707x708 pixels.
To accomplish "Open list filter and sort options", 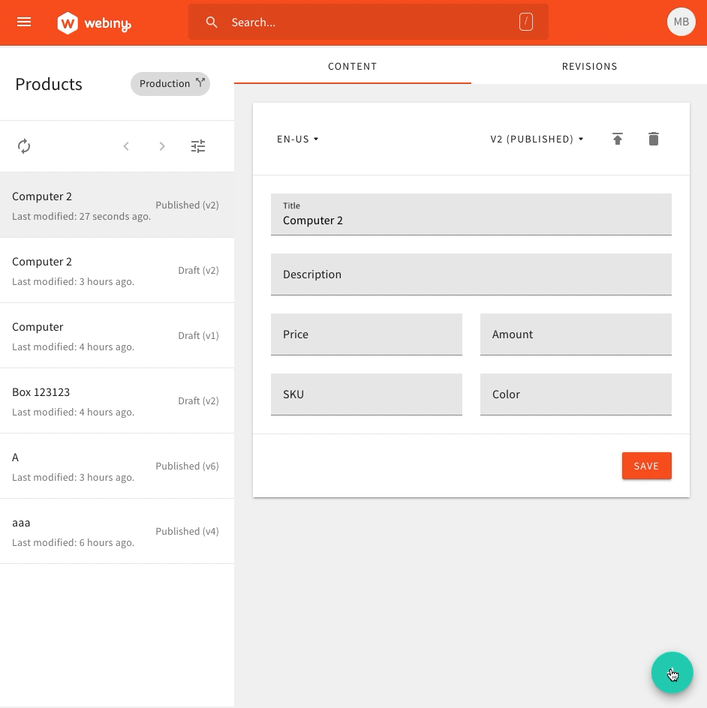I will point(198,146).
